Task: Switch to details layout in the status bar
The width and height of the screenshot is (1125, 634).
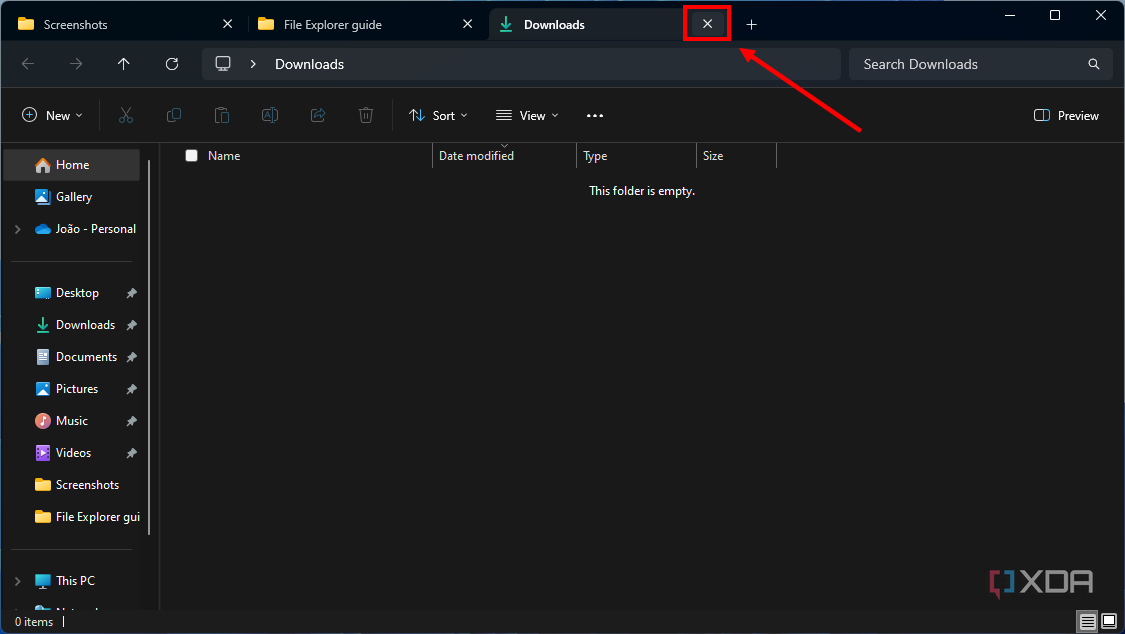Action: pos(1087,621)
